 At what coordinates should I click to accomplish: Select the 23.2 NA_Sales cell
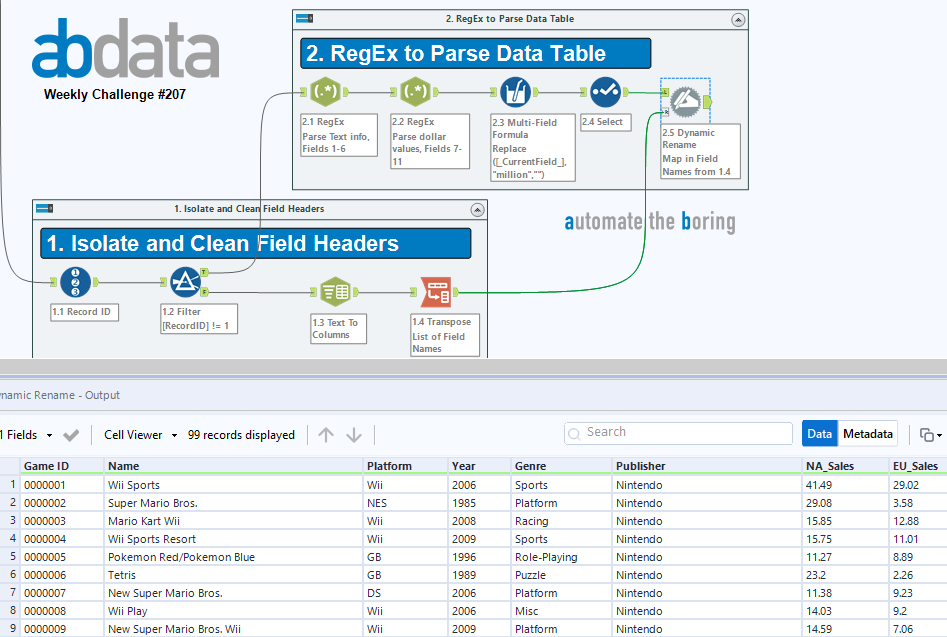click(846, 575)
